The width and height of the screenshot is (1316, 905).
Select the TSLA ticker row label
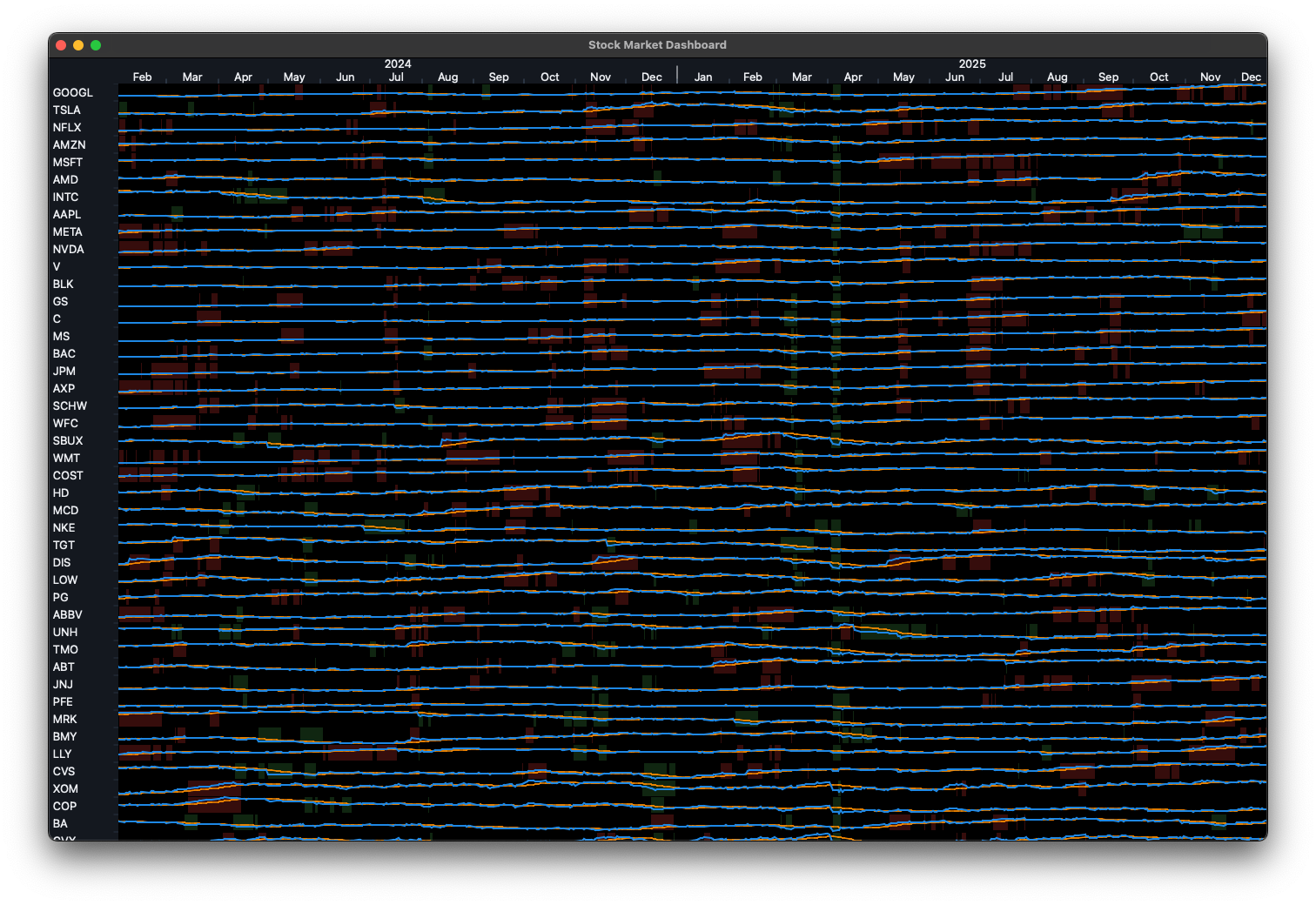[x=66, y=111]
